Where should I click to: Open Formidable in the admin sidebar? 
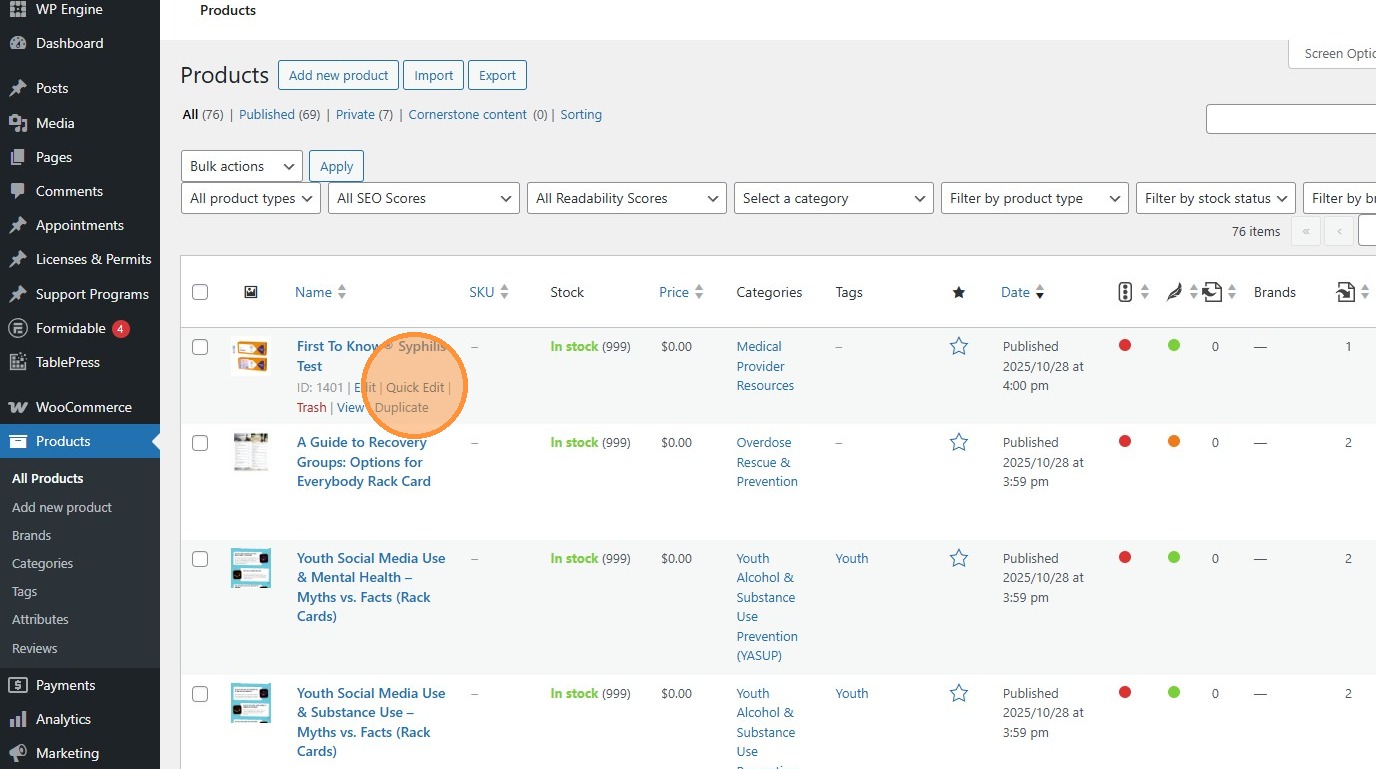point(70,328)
